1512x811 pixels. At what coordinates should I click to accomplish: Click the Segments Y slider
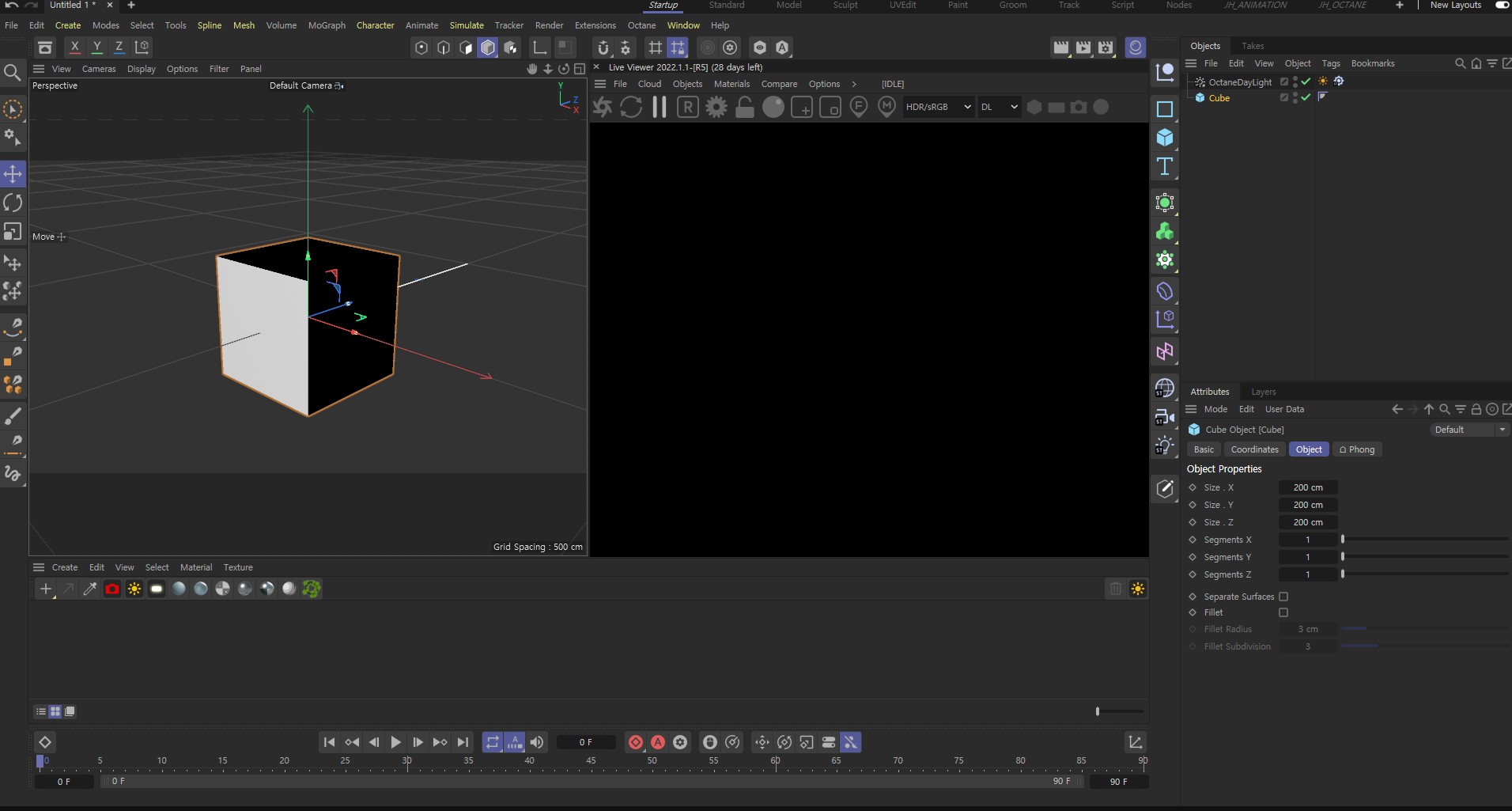click(x=1424, y=557)
